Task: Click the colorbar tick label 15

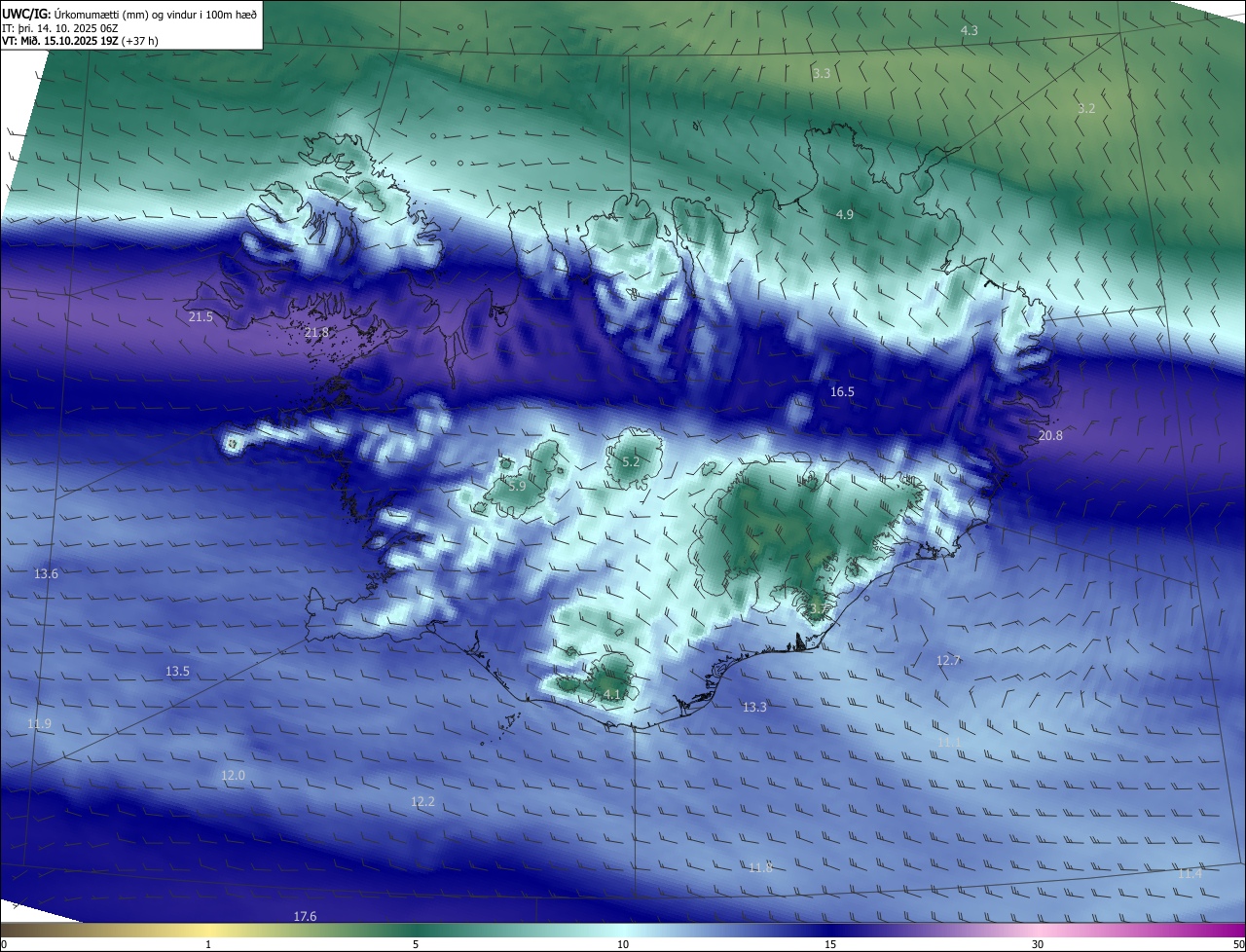Action: pyautogui.click(x=830, y=944)
